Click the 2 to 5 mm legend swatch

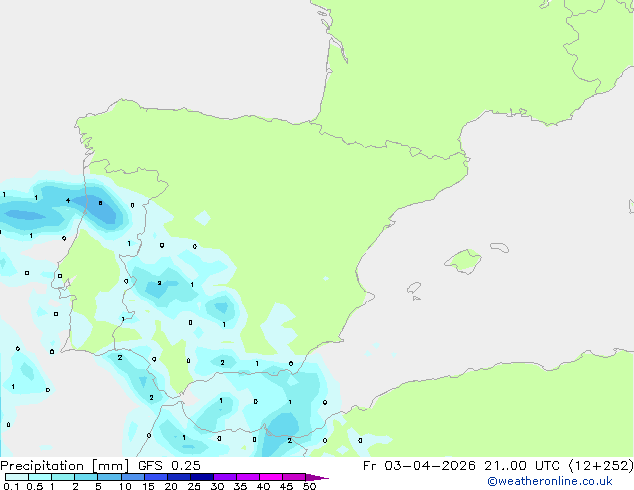(x=86, y=477)
